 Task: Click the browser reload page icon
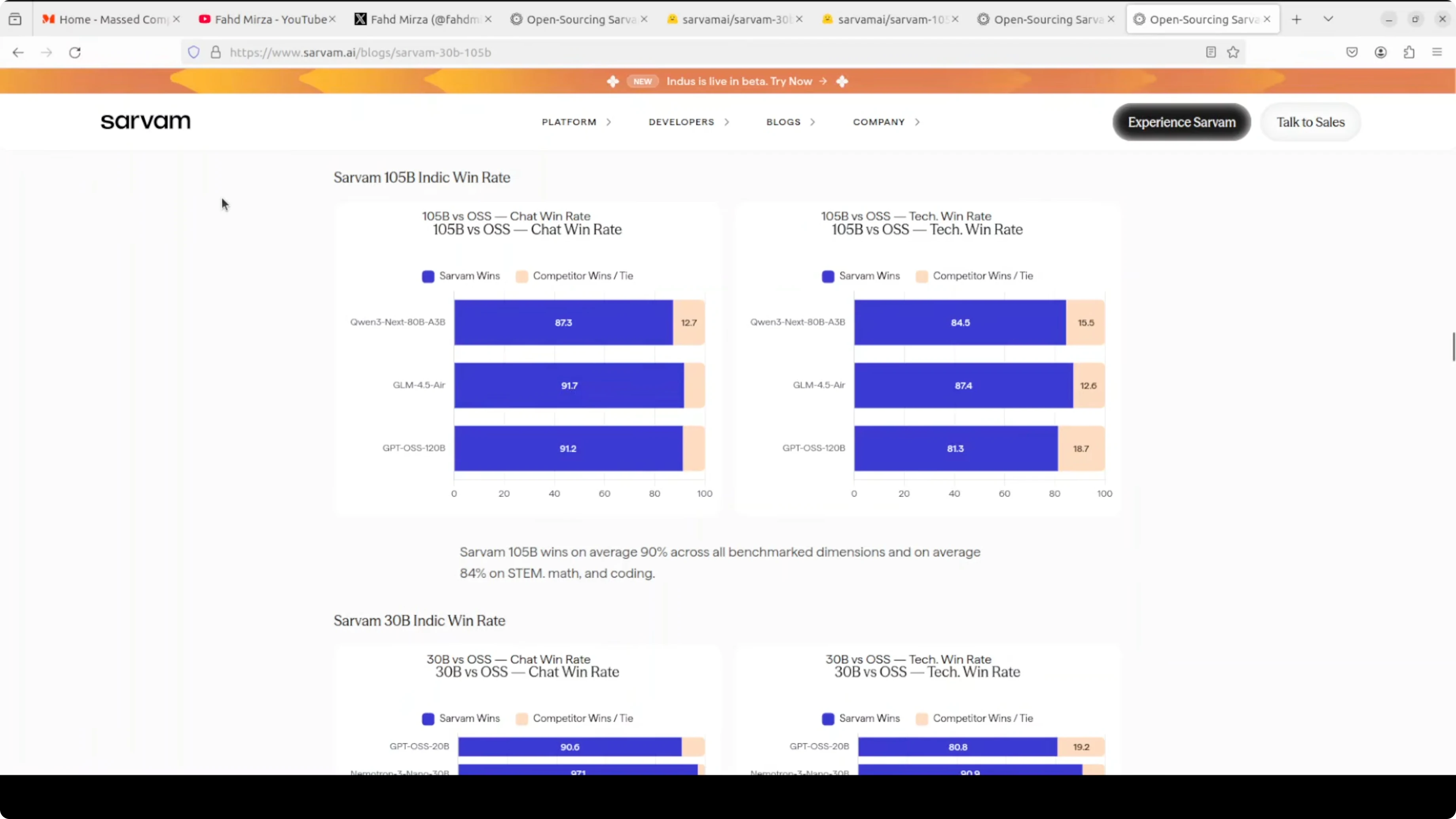[75, 53]
